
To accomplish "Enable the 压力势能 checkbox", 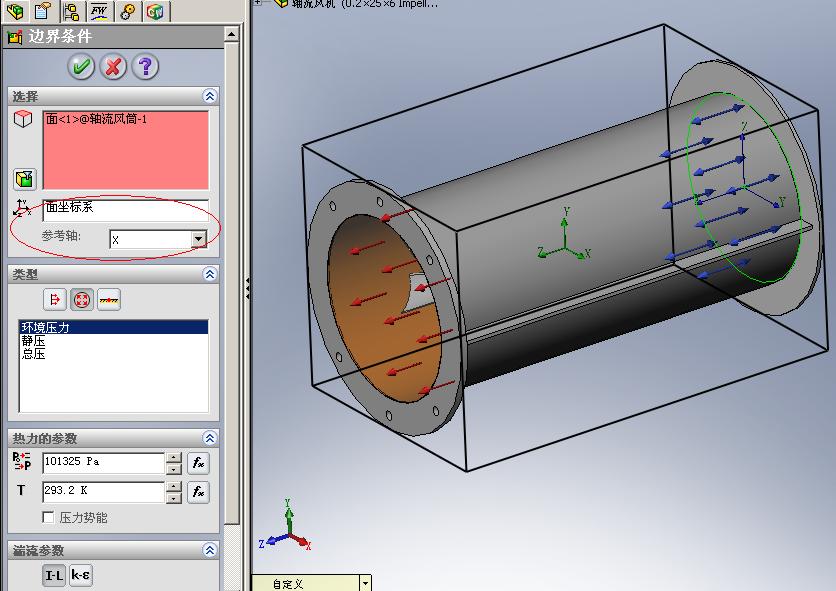I will point(48,517).
